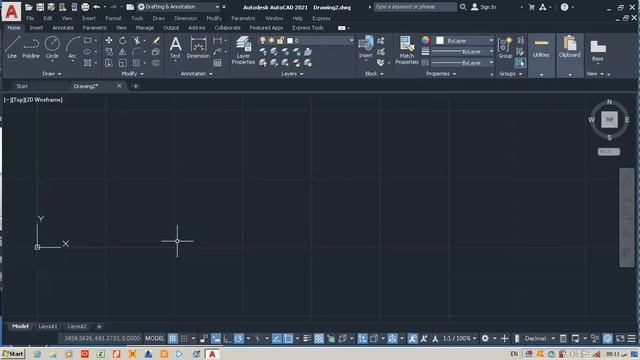640x360 pixels.
Task: Toggle transparency display in status bar
Action: coord(319,338)
